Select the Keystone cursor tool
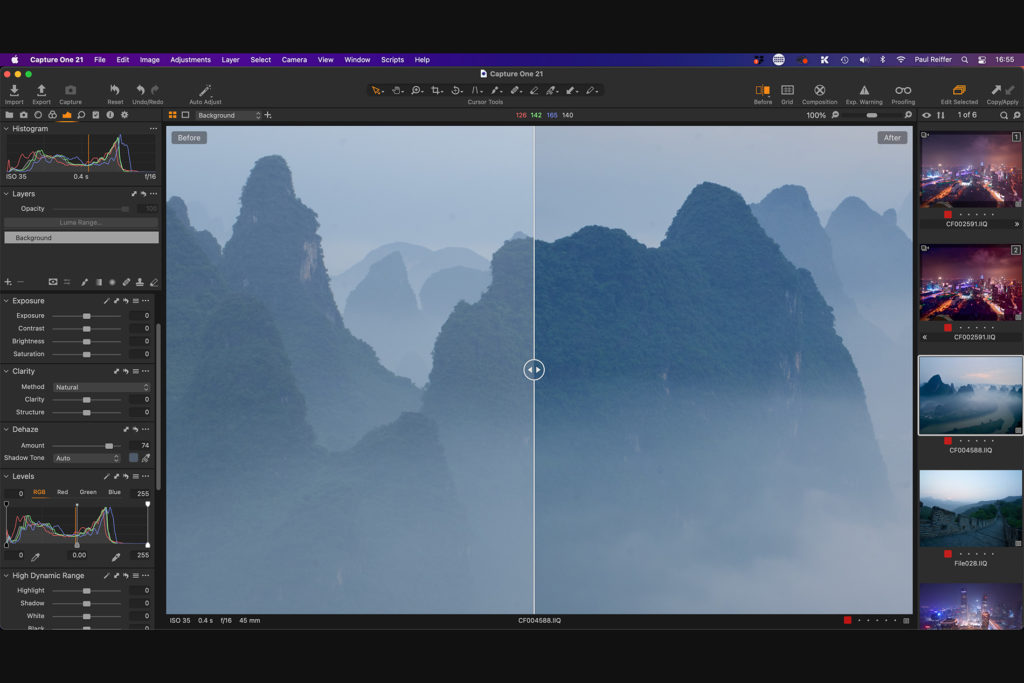This screenshot has height=683, width=1024. [x=476, y=90]
